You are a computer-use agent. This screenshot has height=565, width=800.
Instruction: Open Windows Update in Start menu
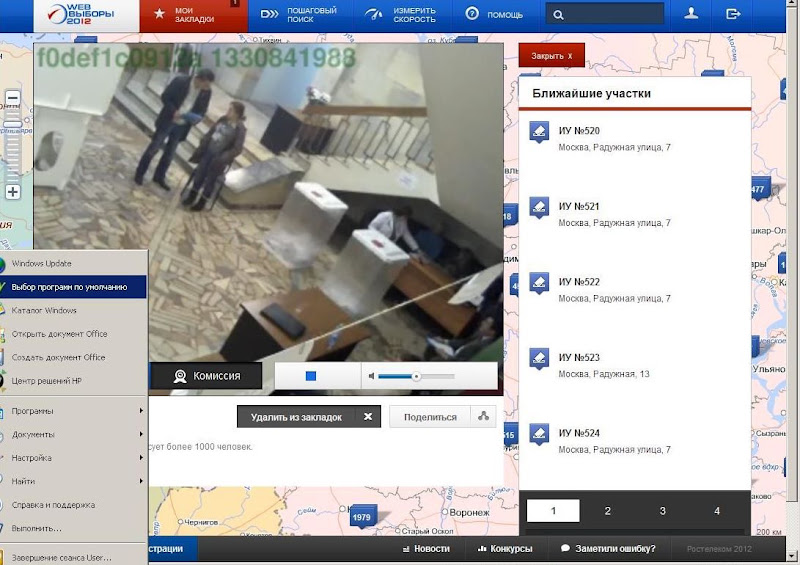[73, 263]
